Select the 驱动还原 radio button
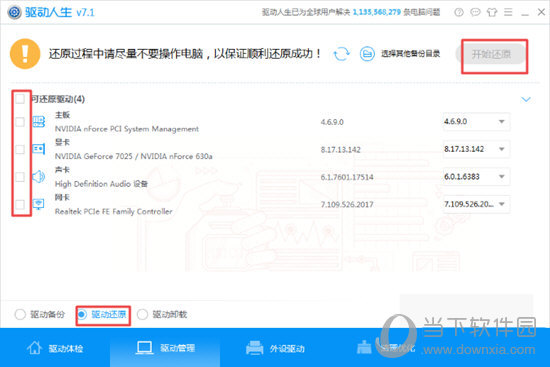 [82, 314]
